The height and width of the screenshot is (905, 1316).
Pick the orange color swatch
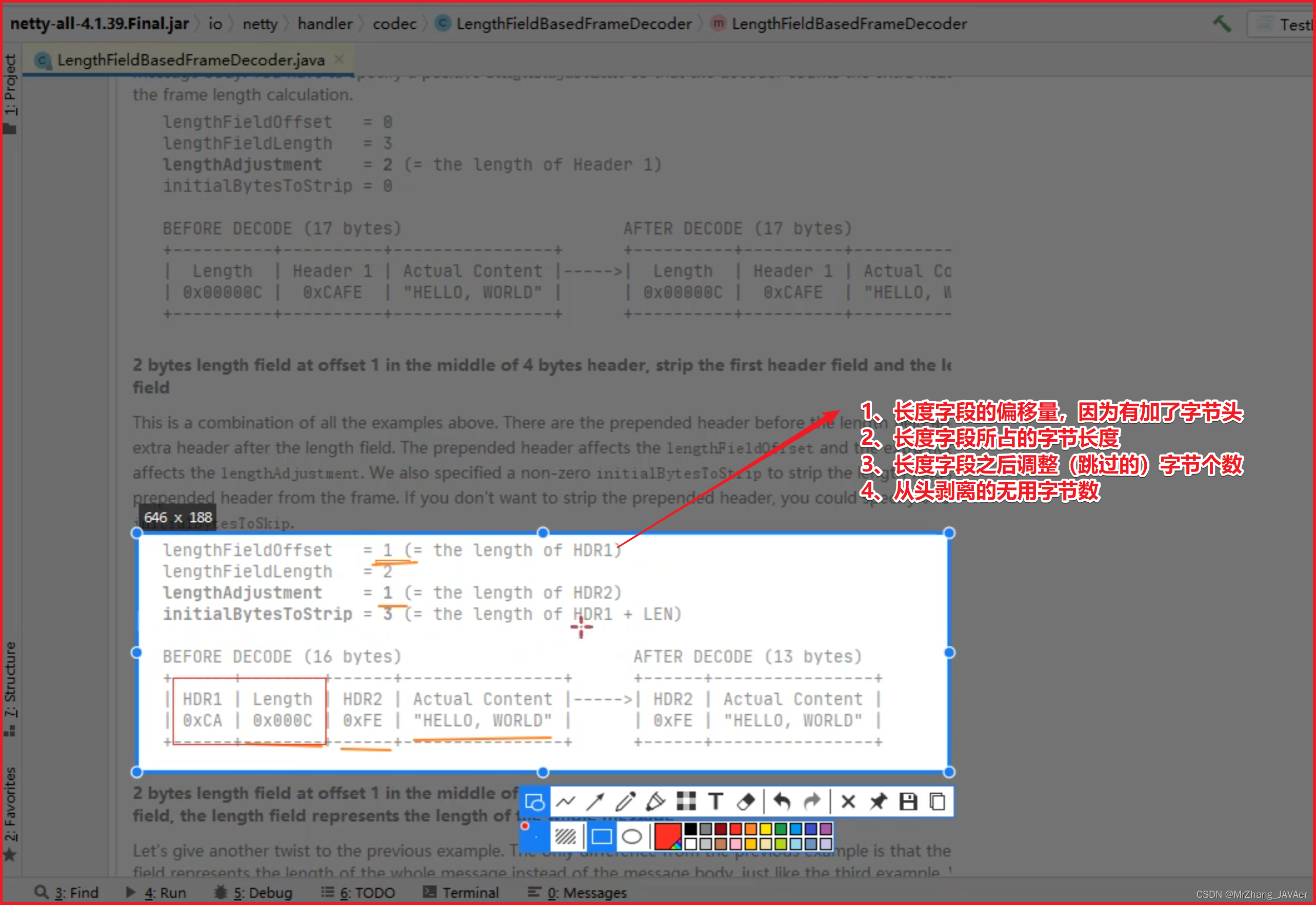(750, 829)
